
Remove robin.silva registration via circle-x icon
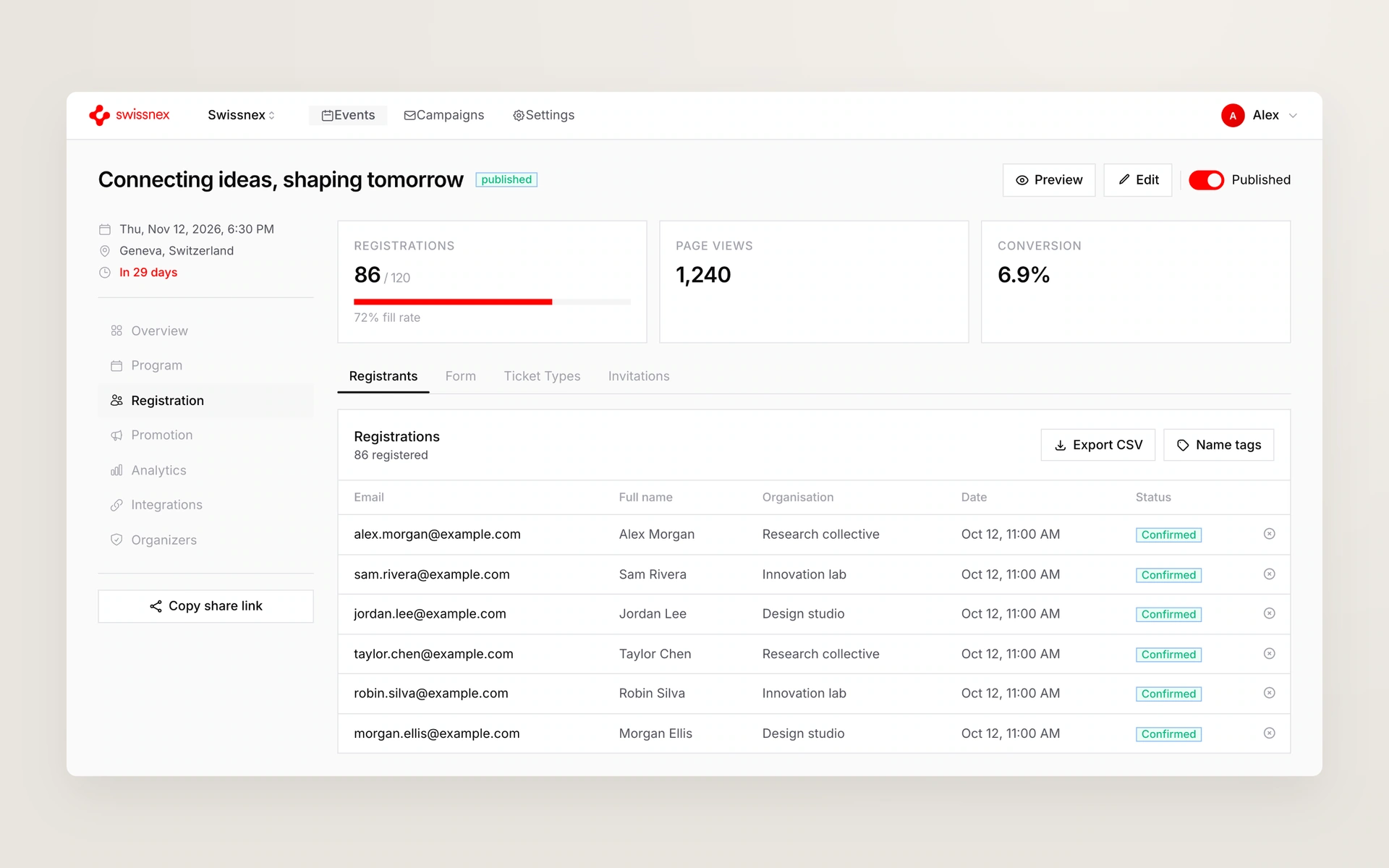tap(1269, 693)
